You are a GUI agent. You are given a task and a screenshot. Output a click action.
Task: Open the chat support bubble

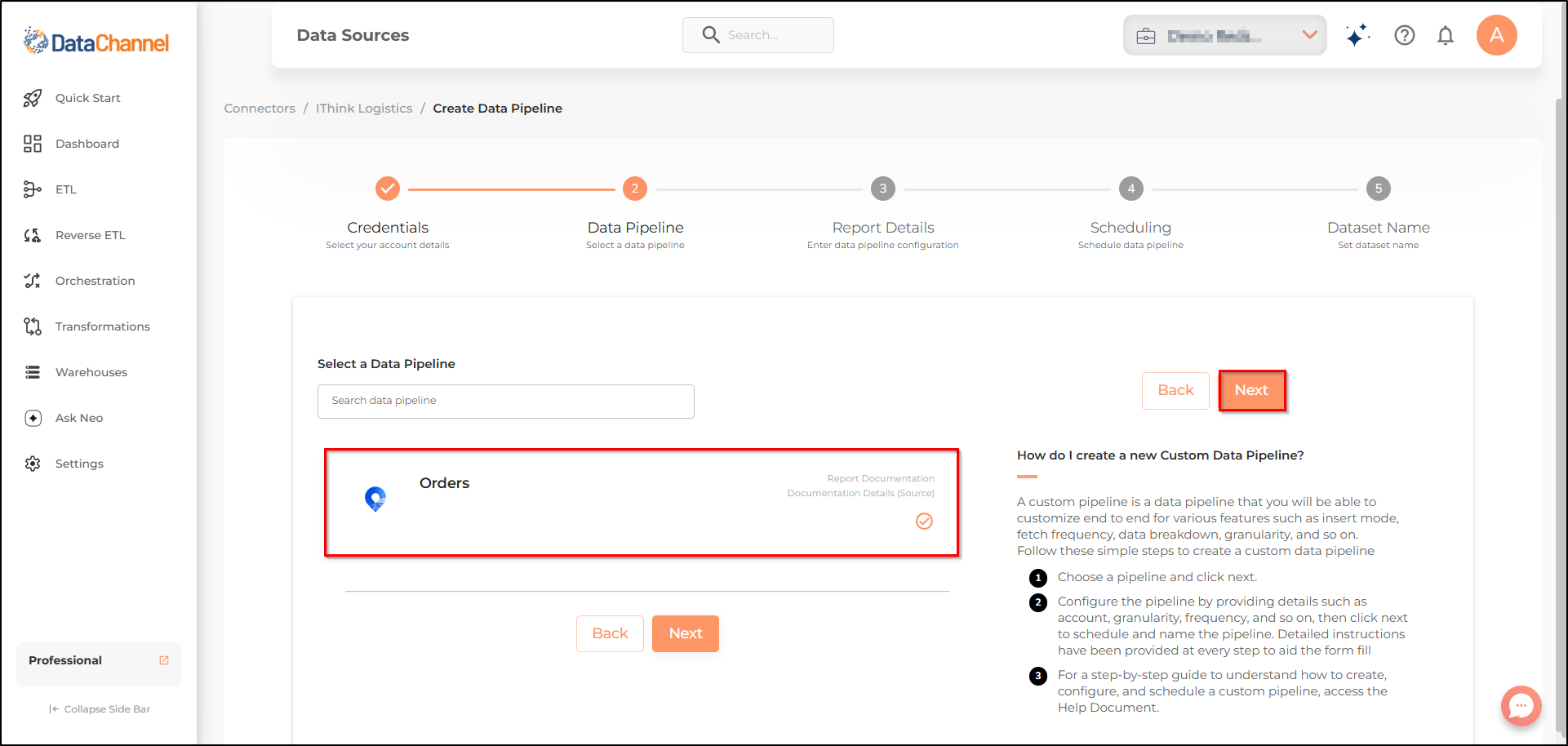(1521, 706)
